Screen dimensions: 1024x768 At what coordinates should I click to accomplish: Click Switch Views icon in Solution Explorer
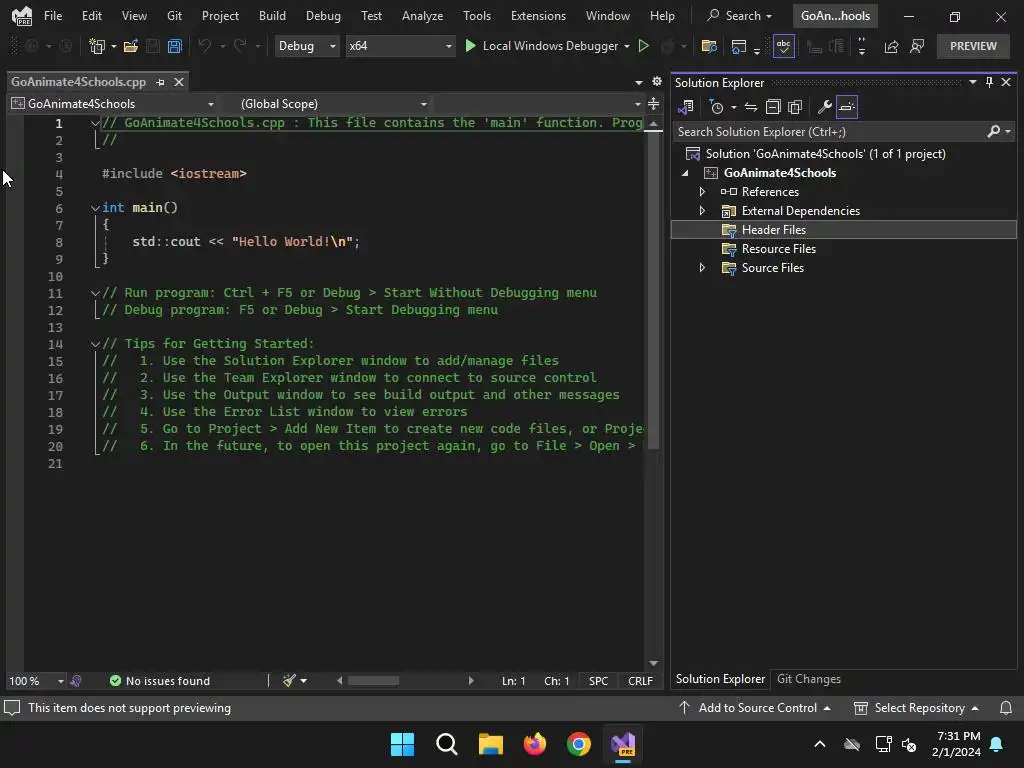(686, 107)
